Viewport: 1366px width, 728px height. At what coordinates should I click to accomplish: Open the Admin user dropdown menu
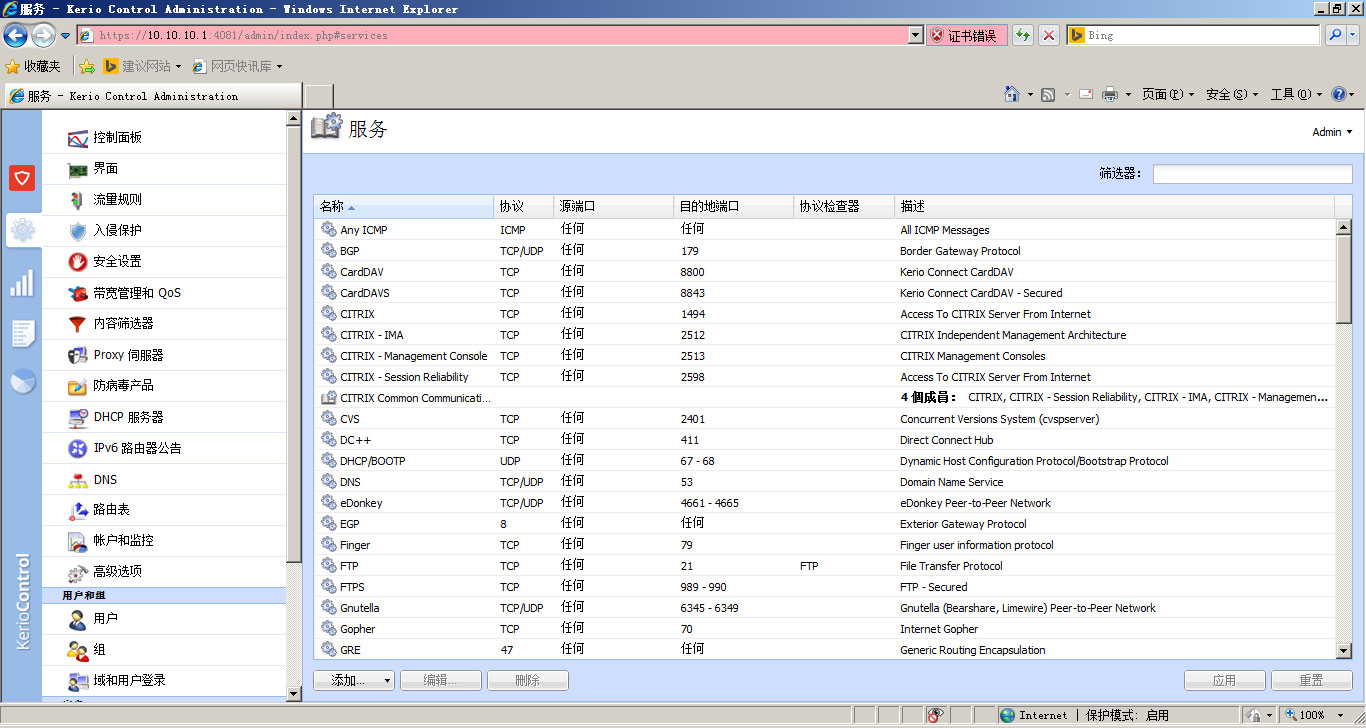point(1332,132)
